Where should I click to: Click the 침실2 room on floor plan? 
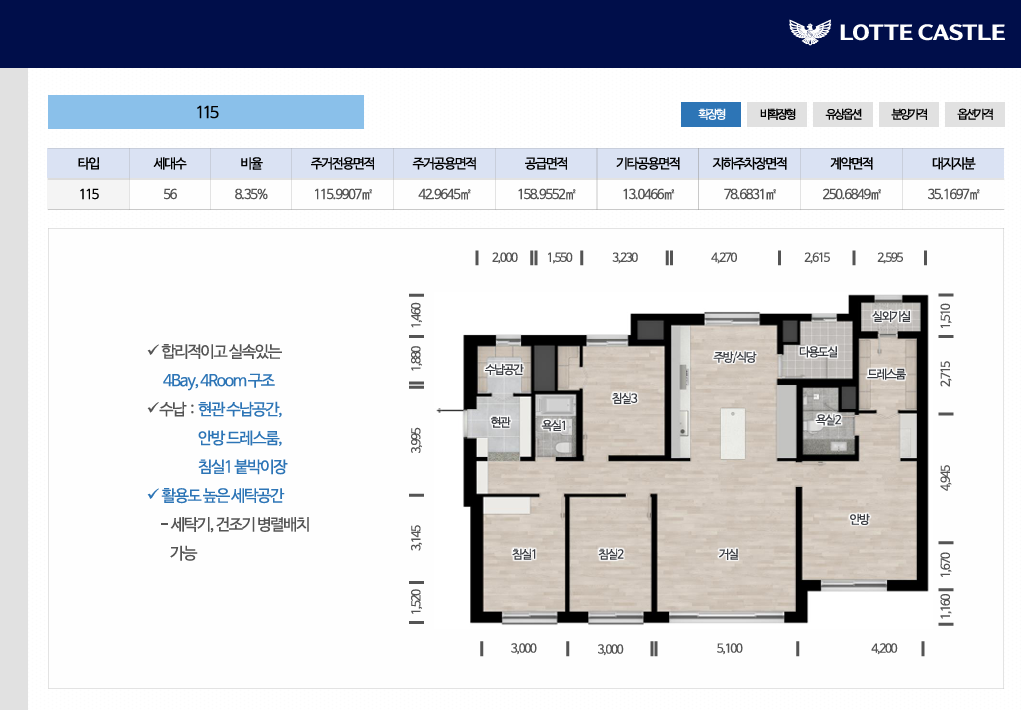point(611,554)
